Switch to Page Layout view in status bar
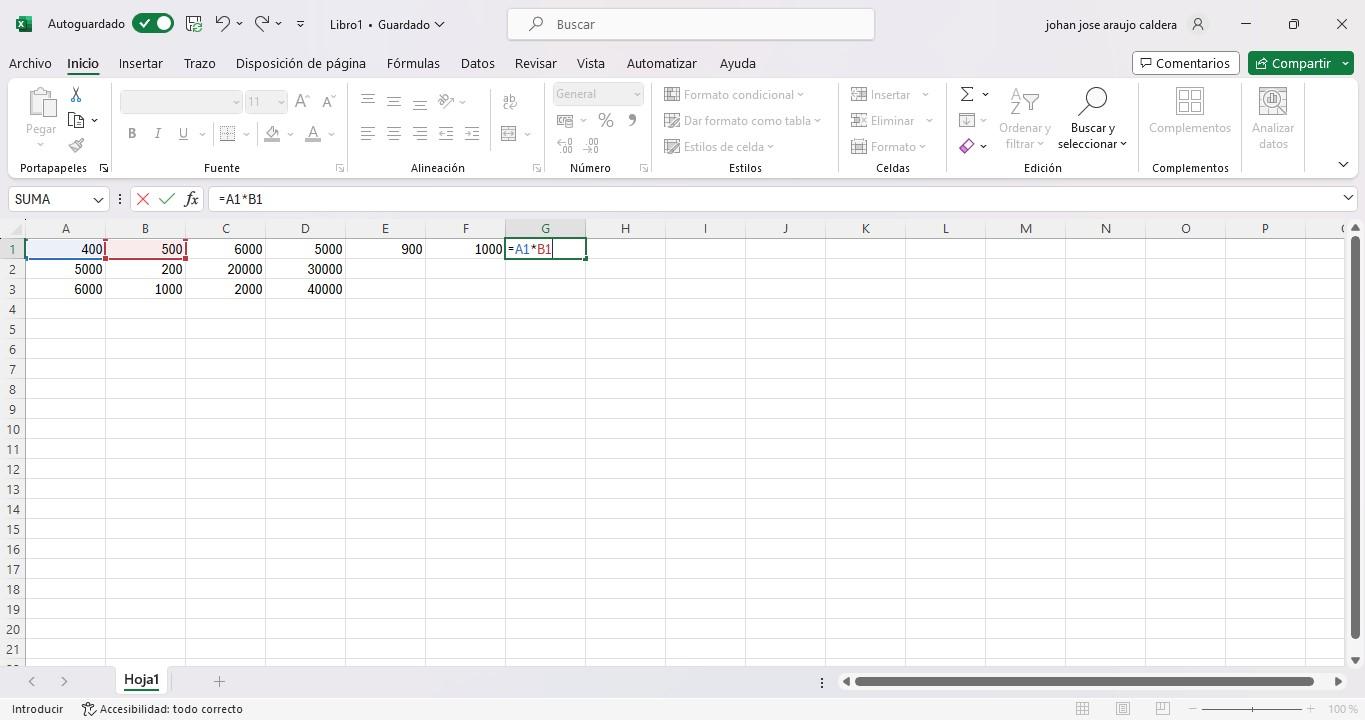This screenshot has width=1365, height=720. (1122, 709)
